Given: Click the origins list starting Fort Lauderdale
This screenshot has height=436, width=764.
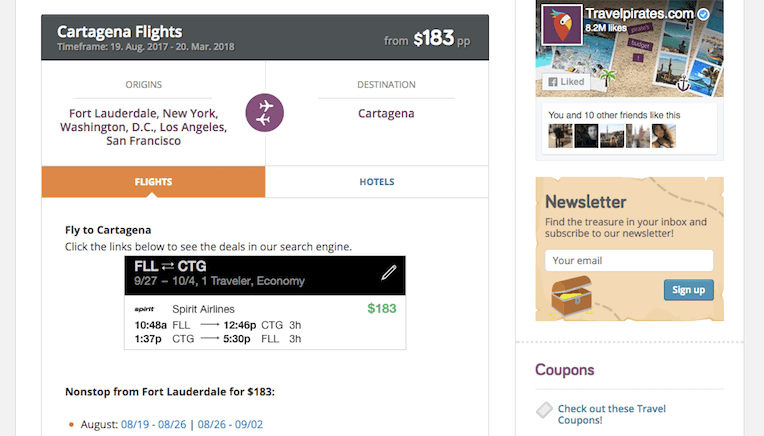Looking at the screenshot, I should [x=143, y=127].
